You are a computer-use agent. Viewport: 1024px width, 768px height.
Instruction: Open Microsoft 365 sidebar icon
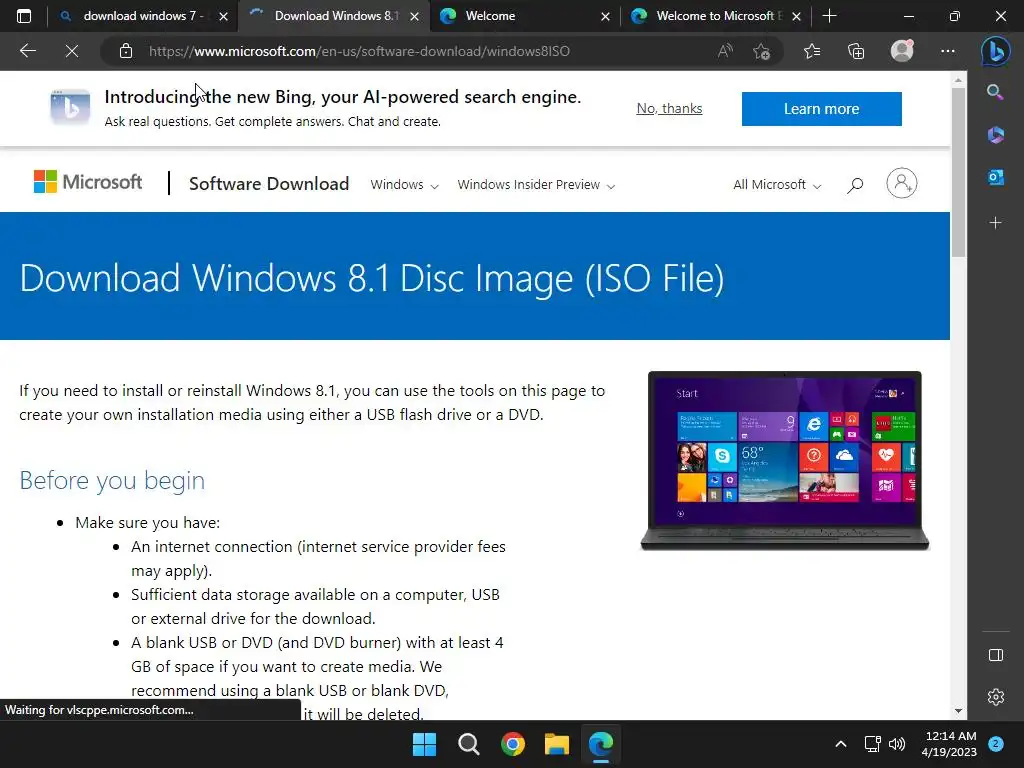click(x=995, y=135)
